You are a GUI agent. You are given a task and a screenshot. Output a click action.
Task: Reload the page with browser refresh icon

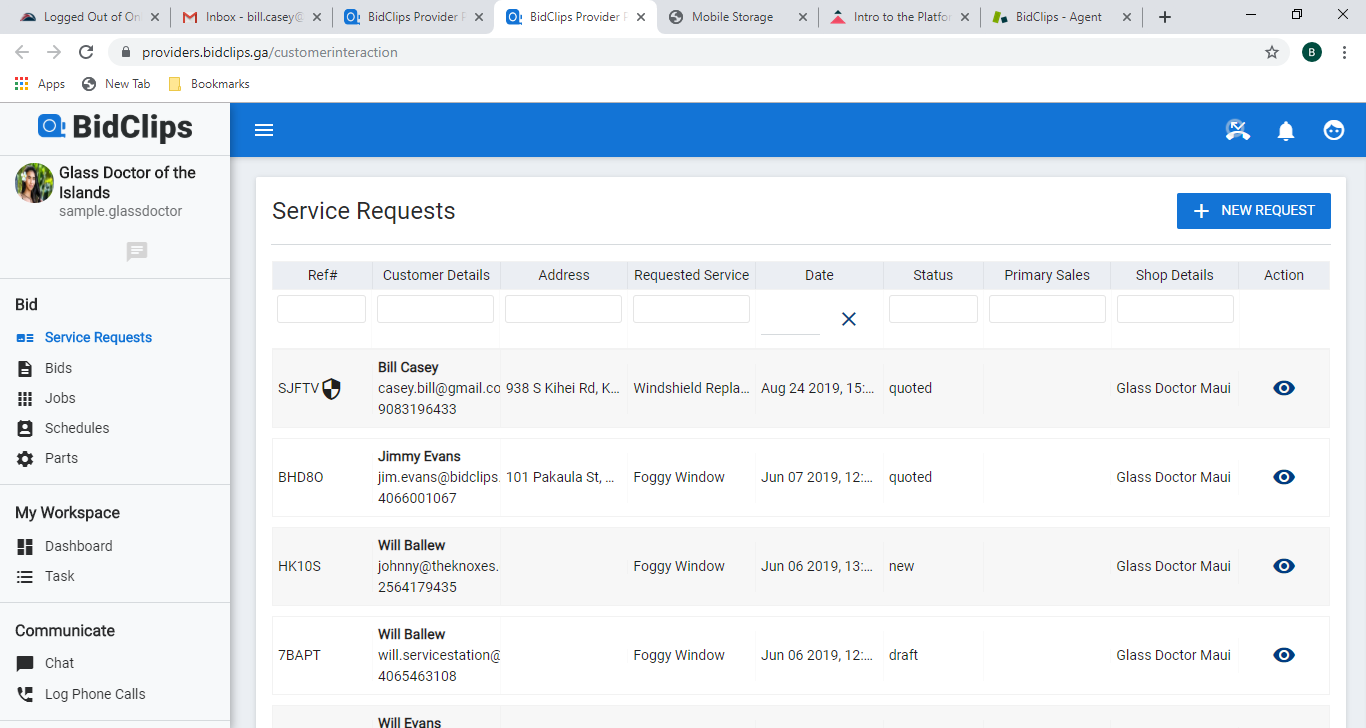click(86, 52)
